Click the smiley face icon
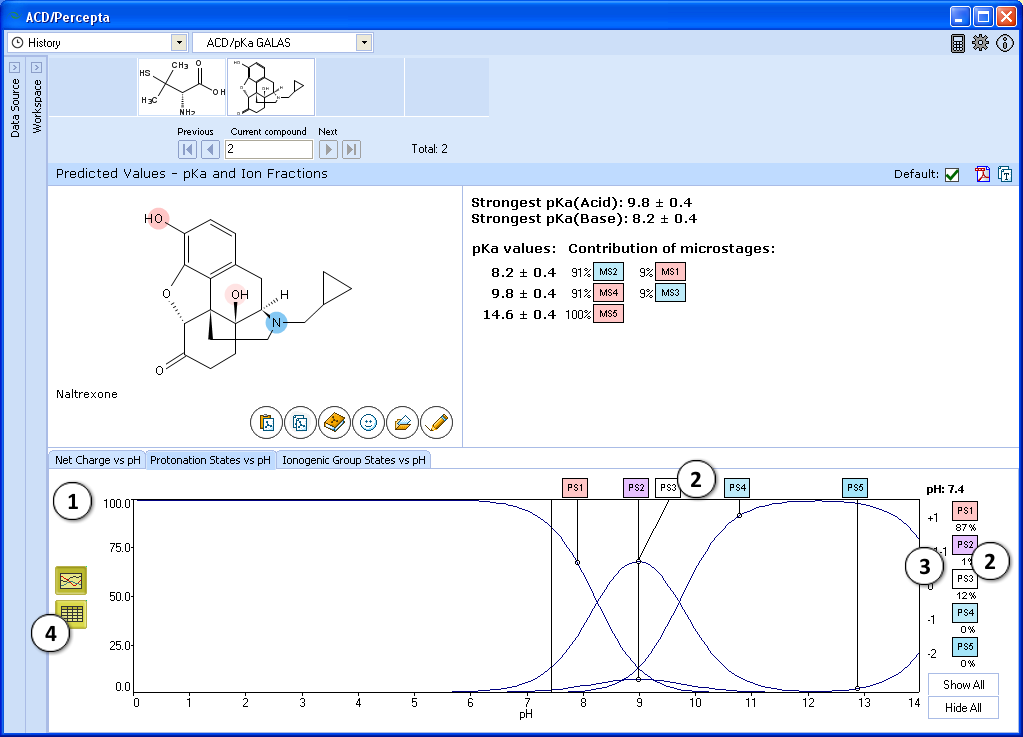 pos(369,423)
